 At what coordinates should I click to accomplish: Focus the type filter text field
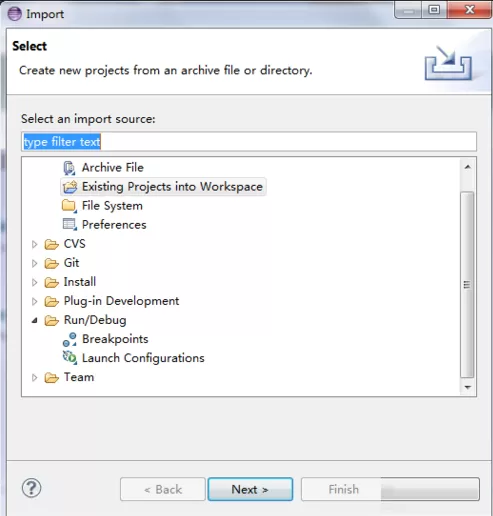[x=249, y=142]
